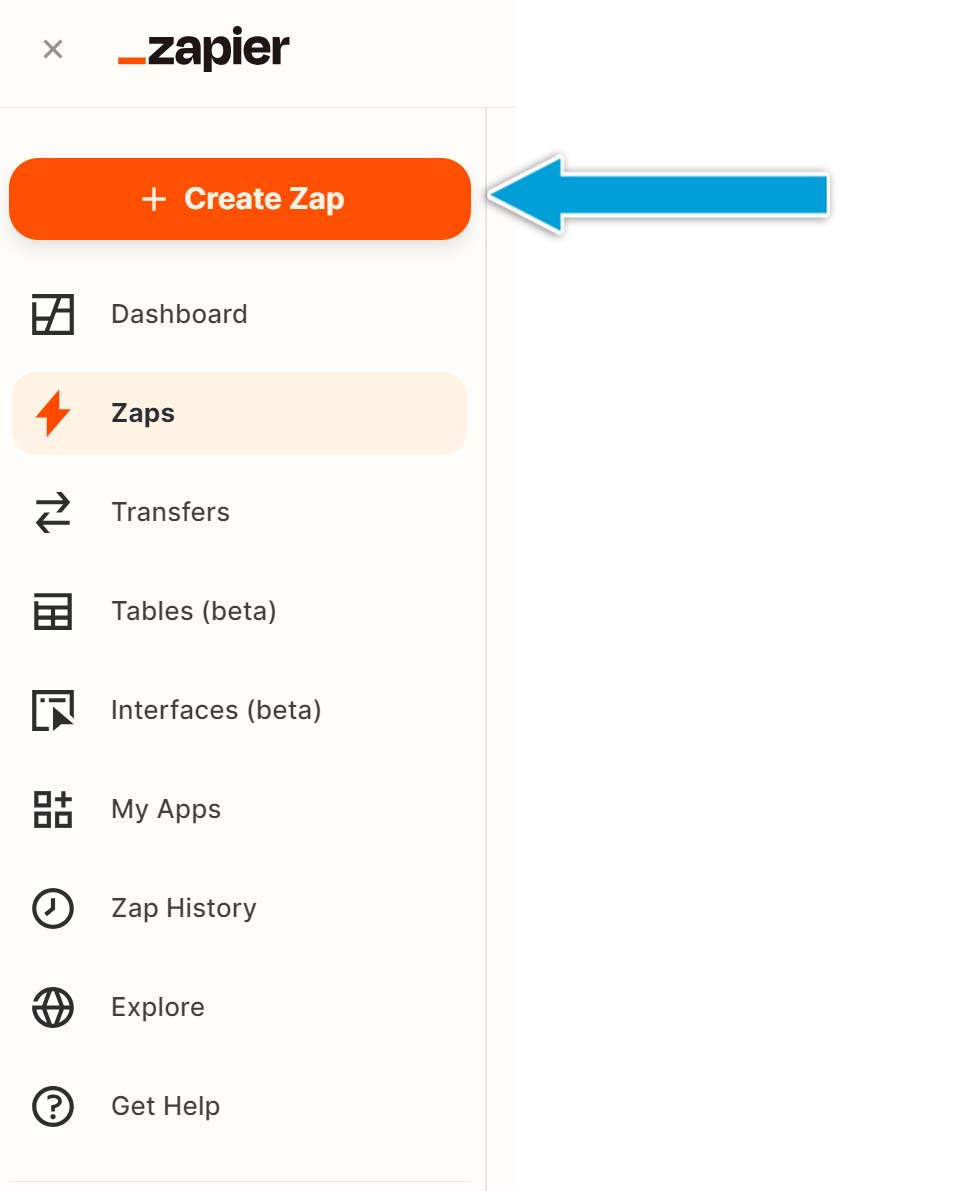Select the Transfers arrows icon
The image size is (974, 1191).
click(x=52, y=512)
